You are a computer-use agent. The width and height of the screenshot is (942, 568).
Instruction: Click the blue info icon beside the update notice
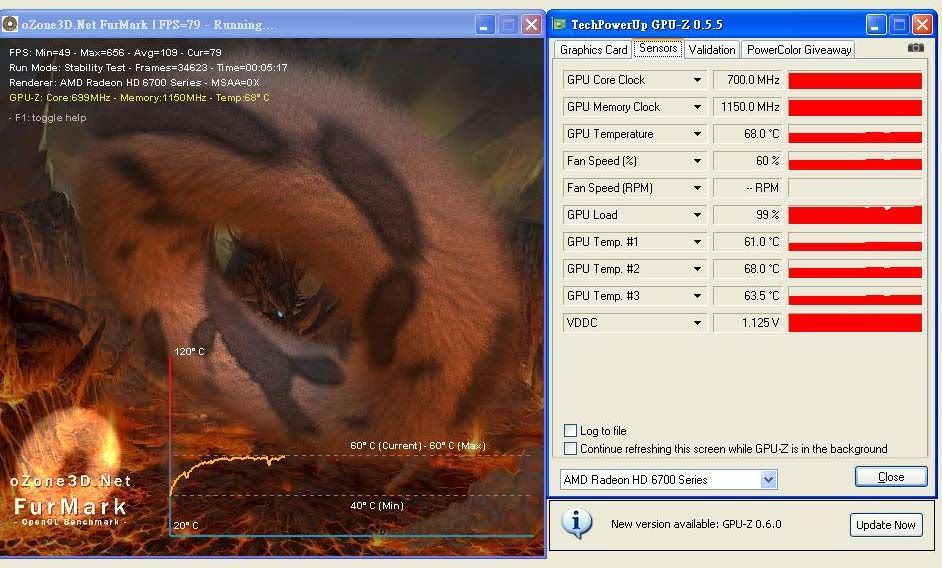pos(576,524)
